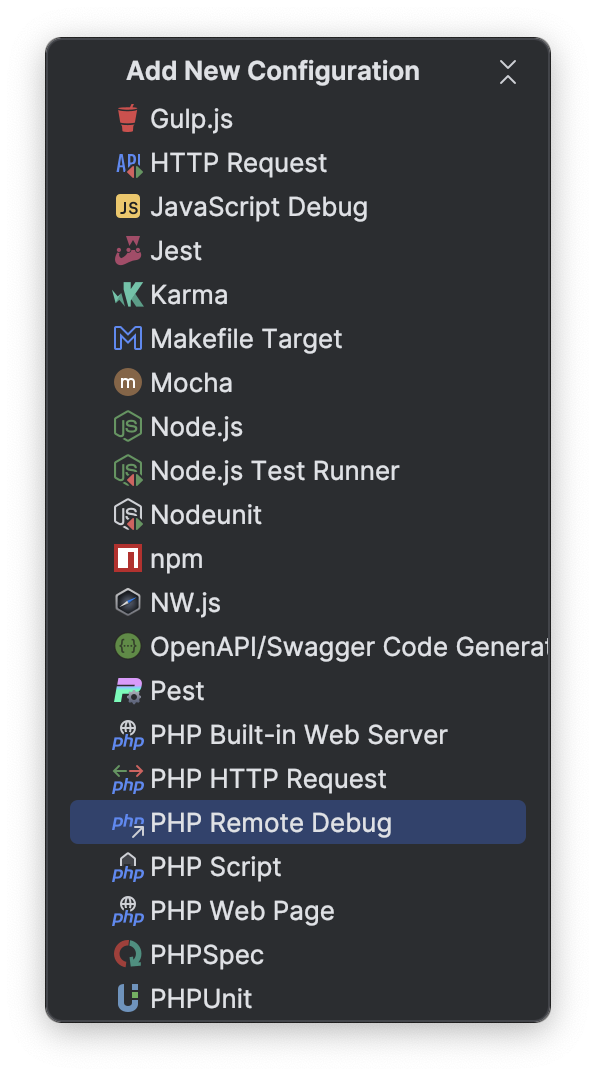Select the Makefile Target configuration

tap(246, 338)
